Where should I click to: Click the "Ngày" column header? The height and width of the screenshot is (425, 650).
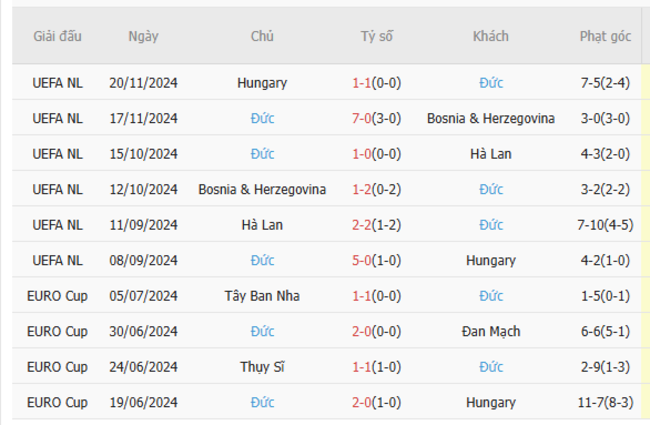point(143,36)
